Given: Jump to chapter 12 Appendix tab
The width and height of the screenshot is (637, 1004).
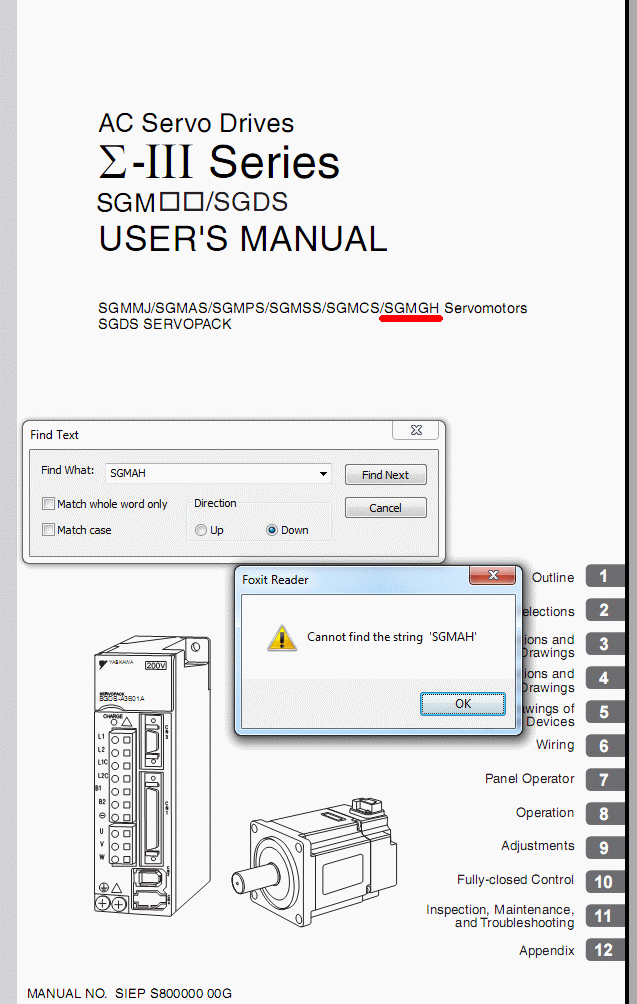Looking at the screenshot, I should pos(604,950).
